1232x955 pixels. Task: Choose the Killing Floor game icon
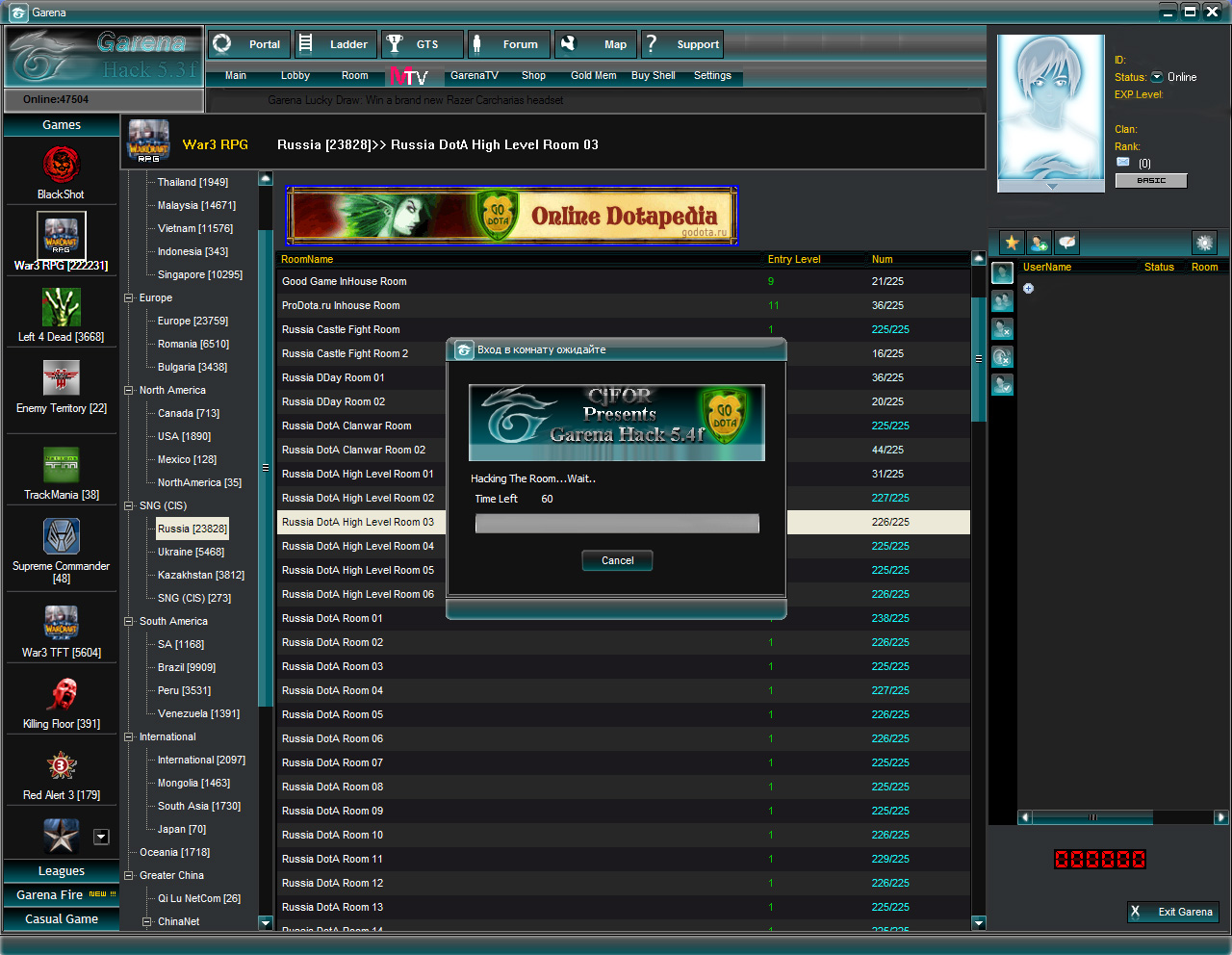coord(61,694)
